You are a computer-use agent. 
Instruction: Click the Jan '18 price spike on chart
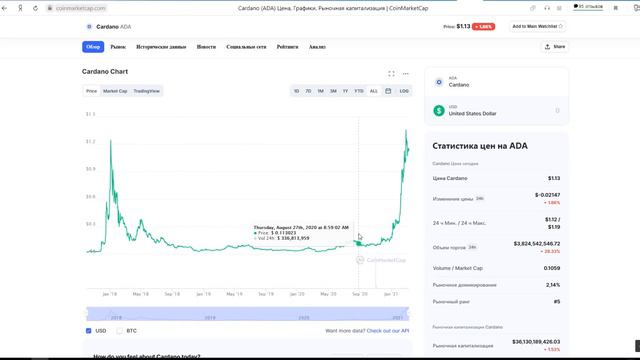[x=110, y=141]
